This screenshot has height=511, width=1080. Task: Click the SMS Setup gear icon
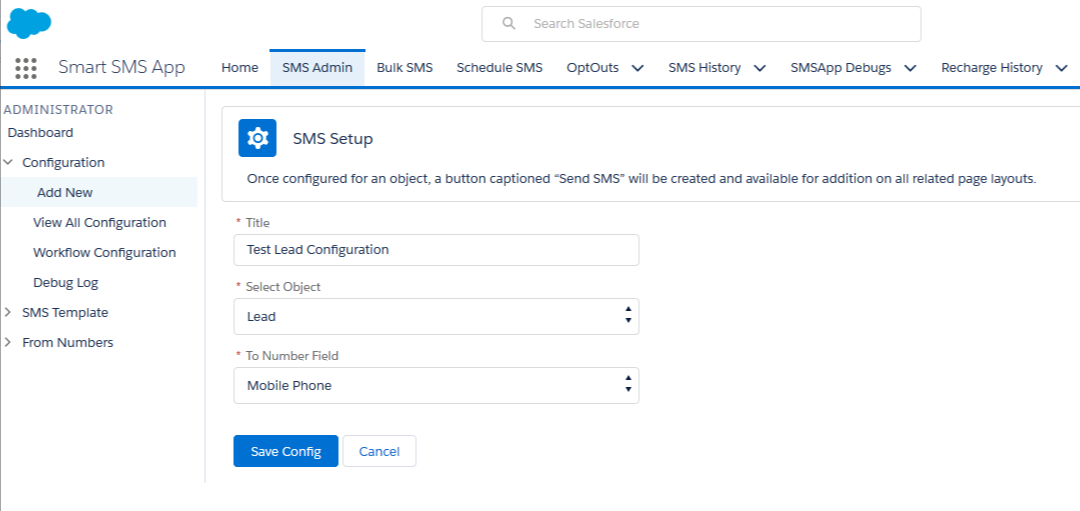click(258, 138)
